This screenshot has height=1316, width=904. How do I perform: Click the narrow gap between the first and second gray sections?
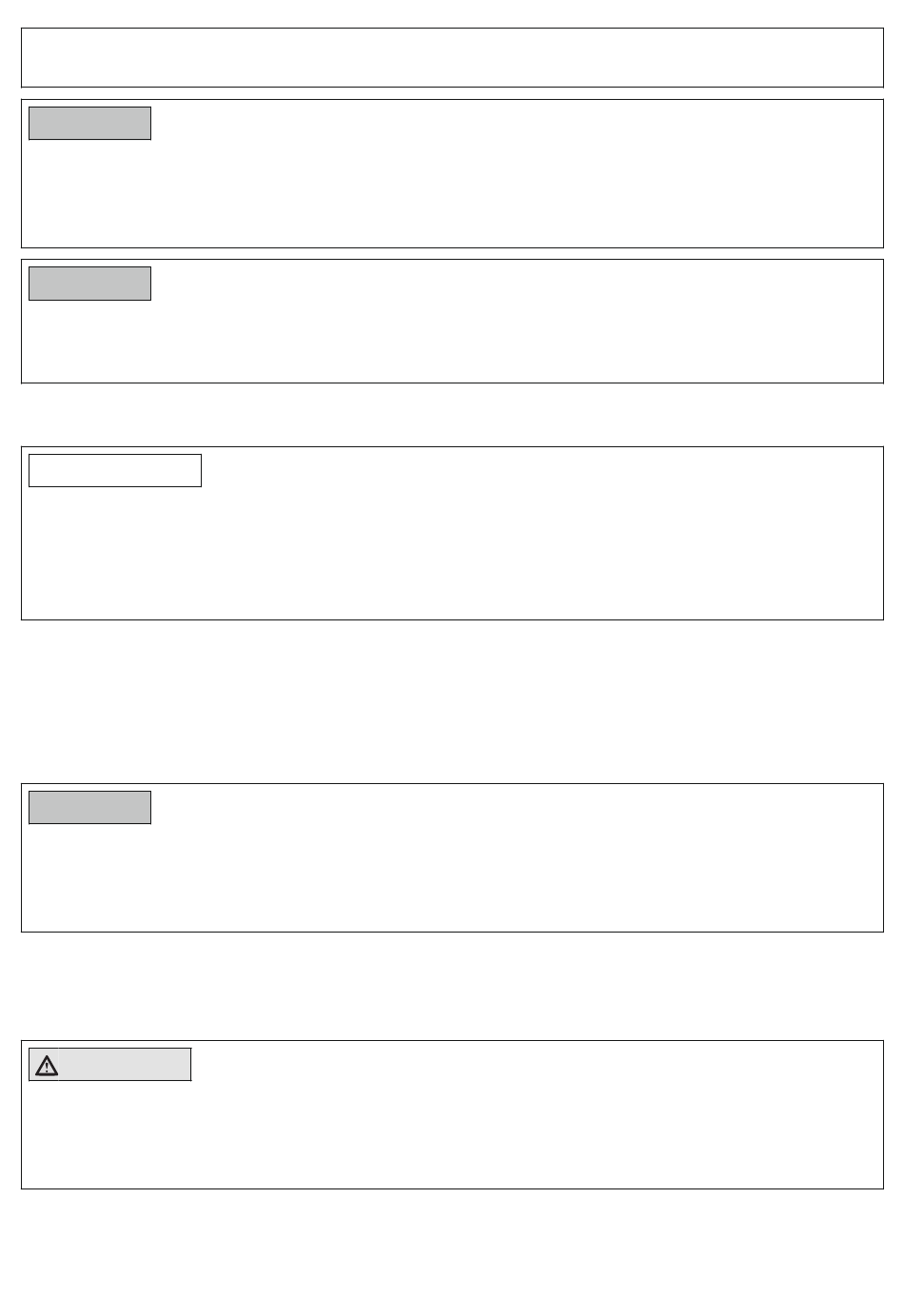point(452,254)
